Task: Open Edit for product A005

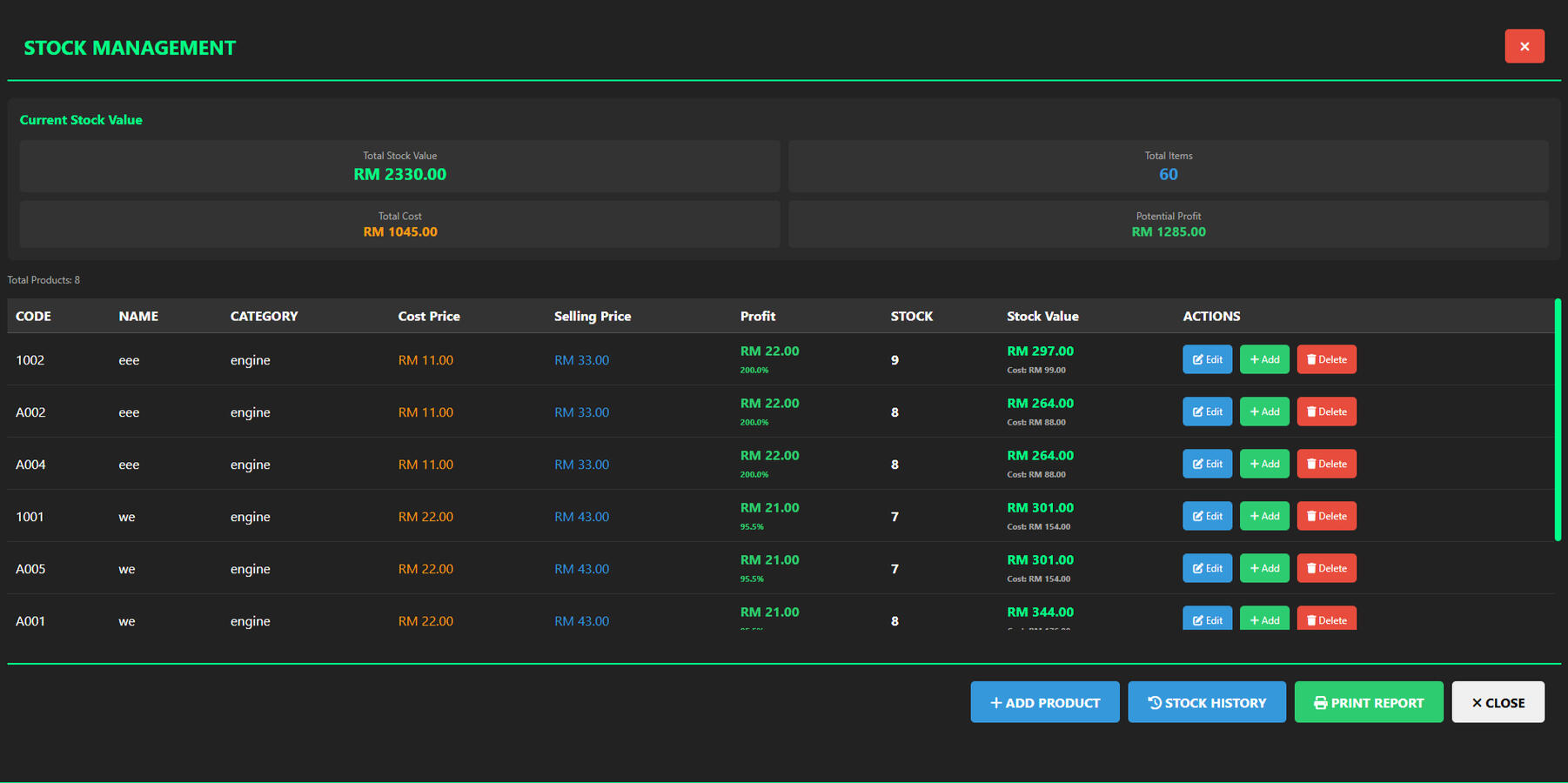Action: click(x=1206, y=568)
